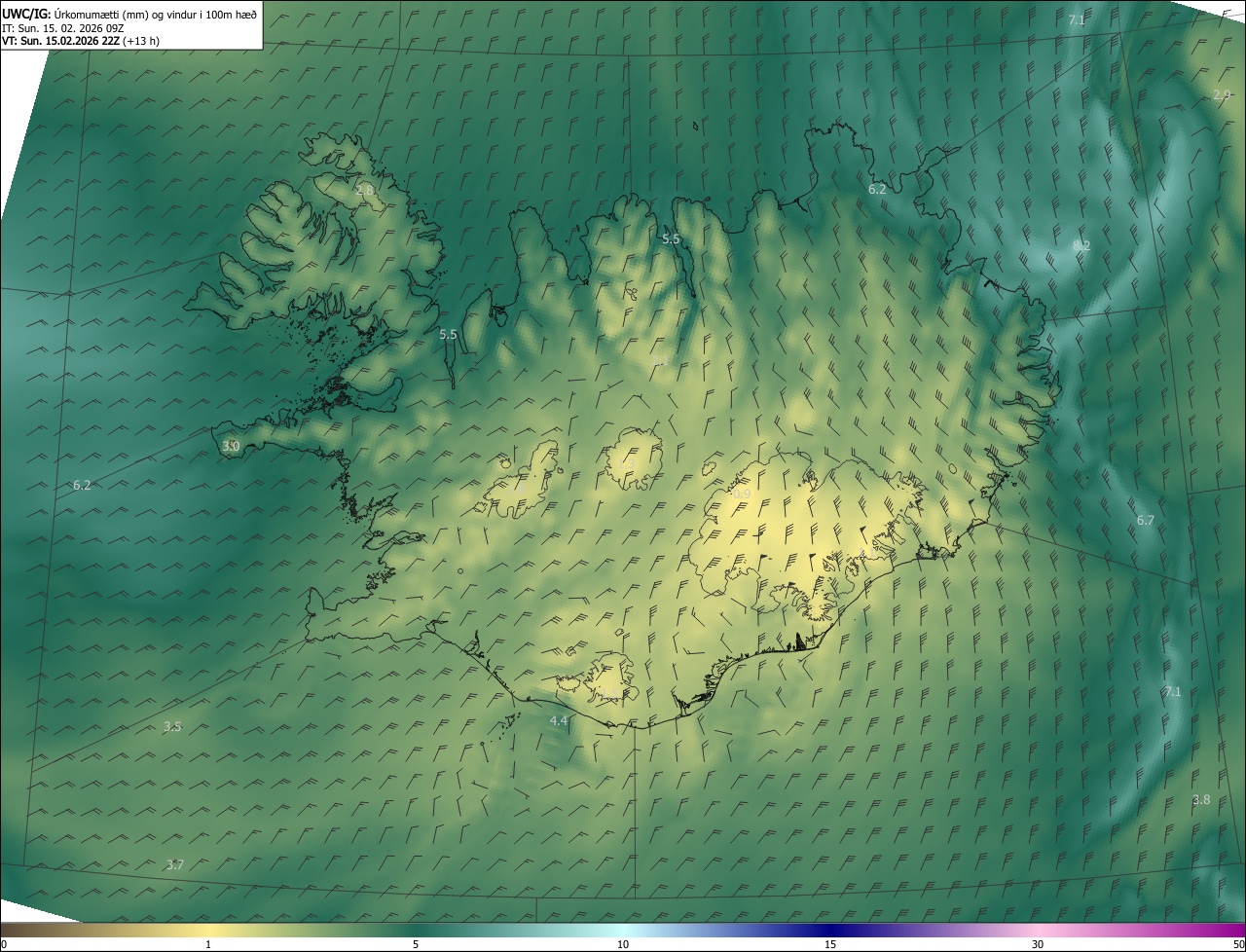Click the '0.9' value over the large glacier
This screenshot has height=952, width=1246.
pos(742,494)
